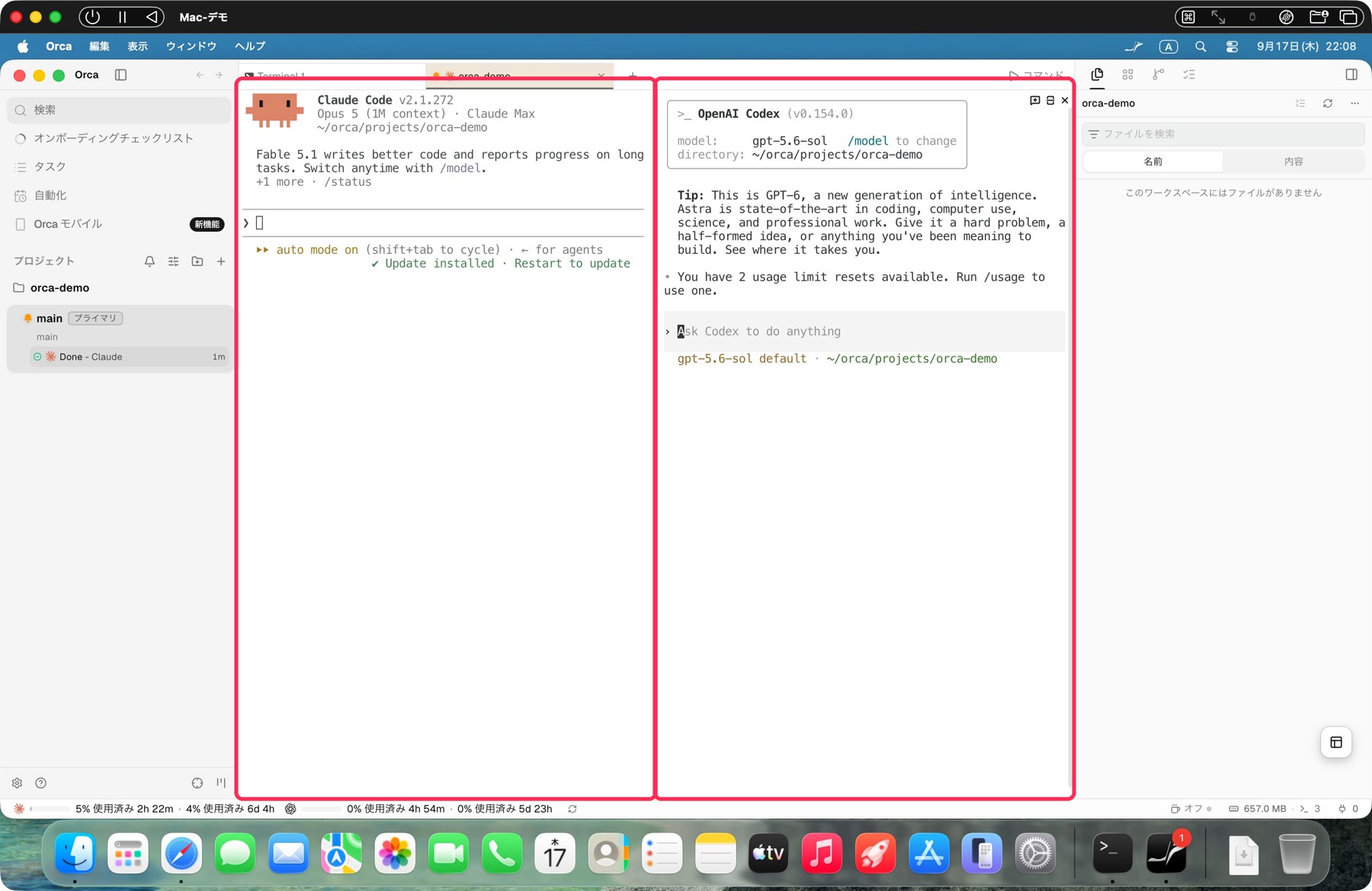1372x891 pixels.
Task: Click the add-comment icon in the Codex pane
Action: pos(1034,101)
